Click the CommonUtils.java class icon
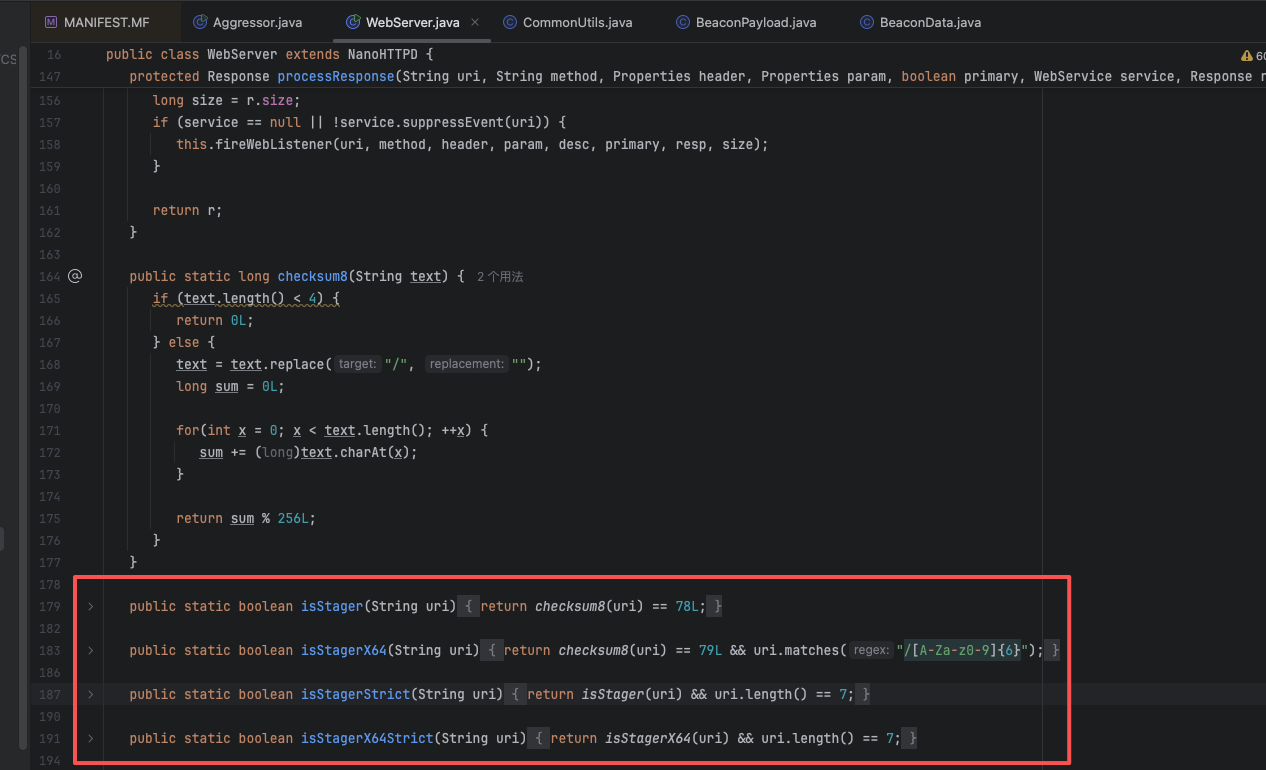 510,22
